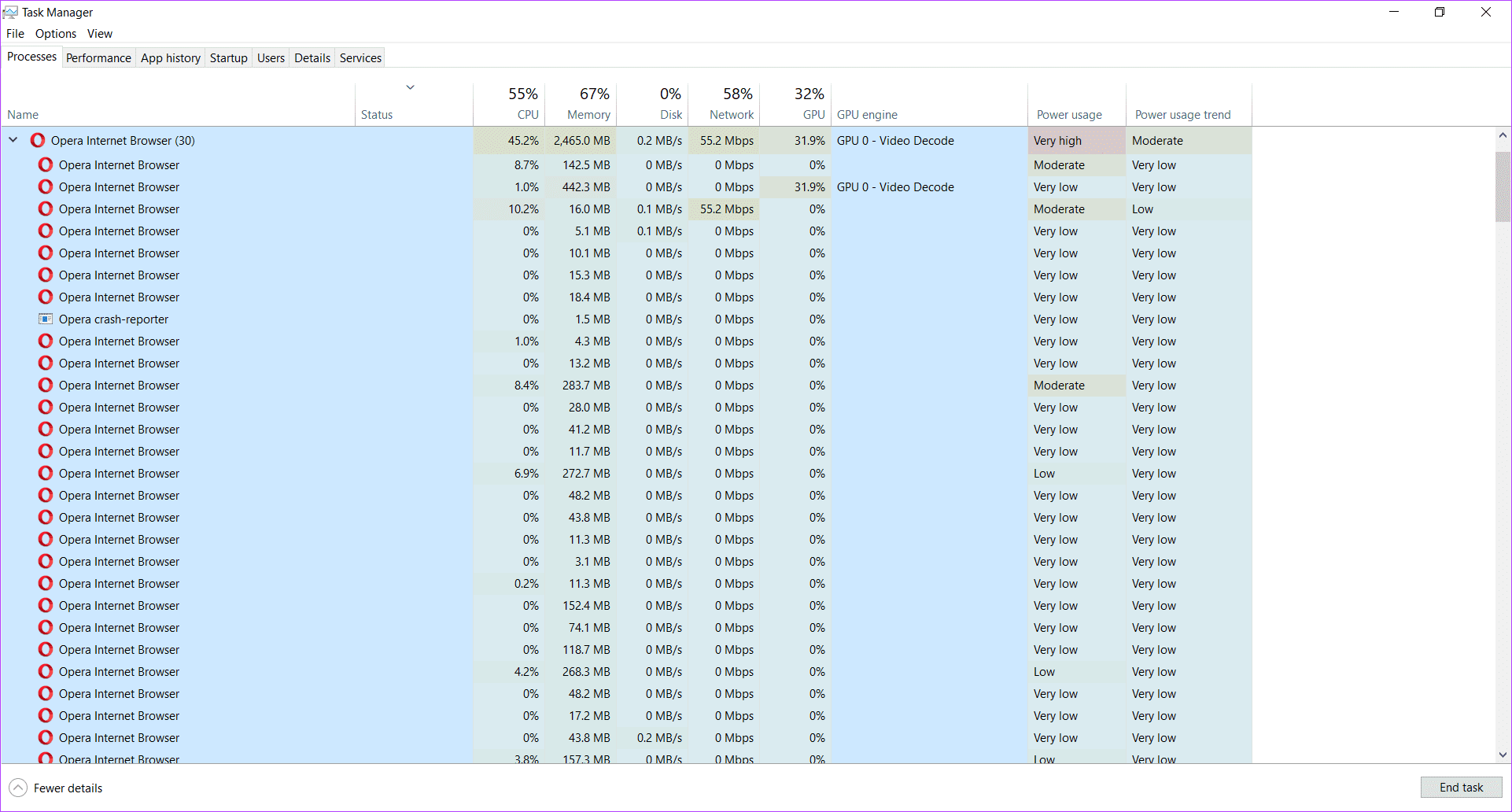The height and width of the screenshot is (812, 1512).
Task: Sort by Power usage column header
Action: 1077,105
